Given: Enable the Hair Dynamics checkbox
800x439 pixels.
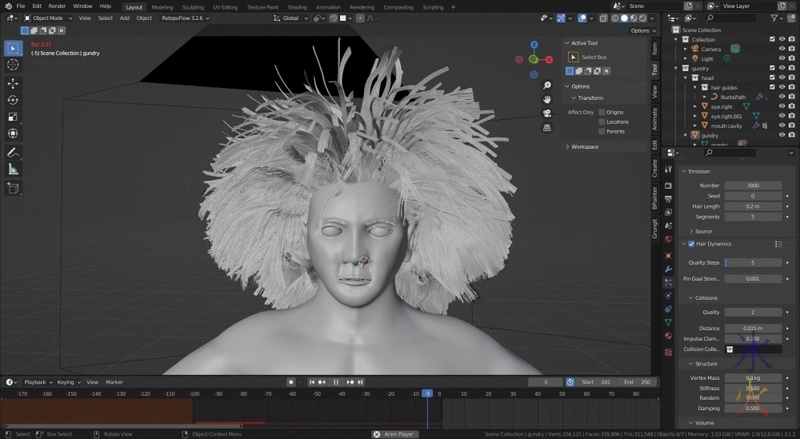Looking at the screenshot, I should click(690, 243).
